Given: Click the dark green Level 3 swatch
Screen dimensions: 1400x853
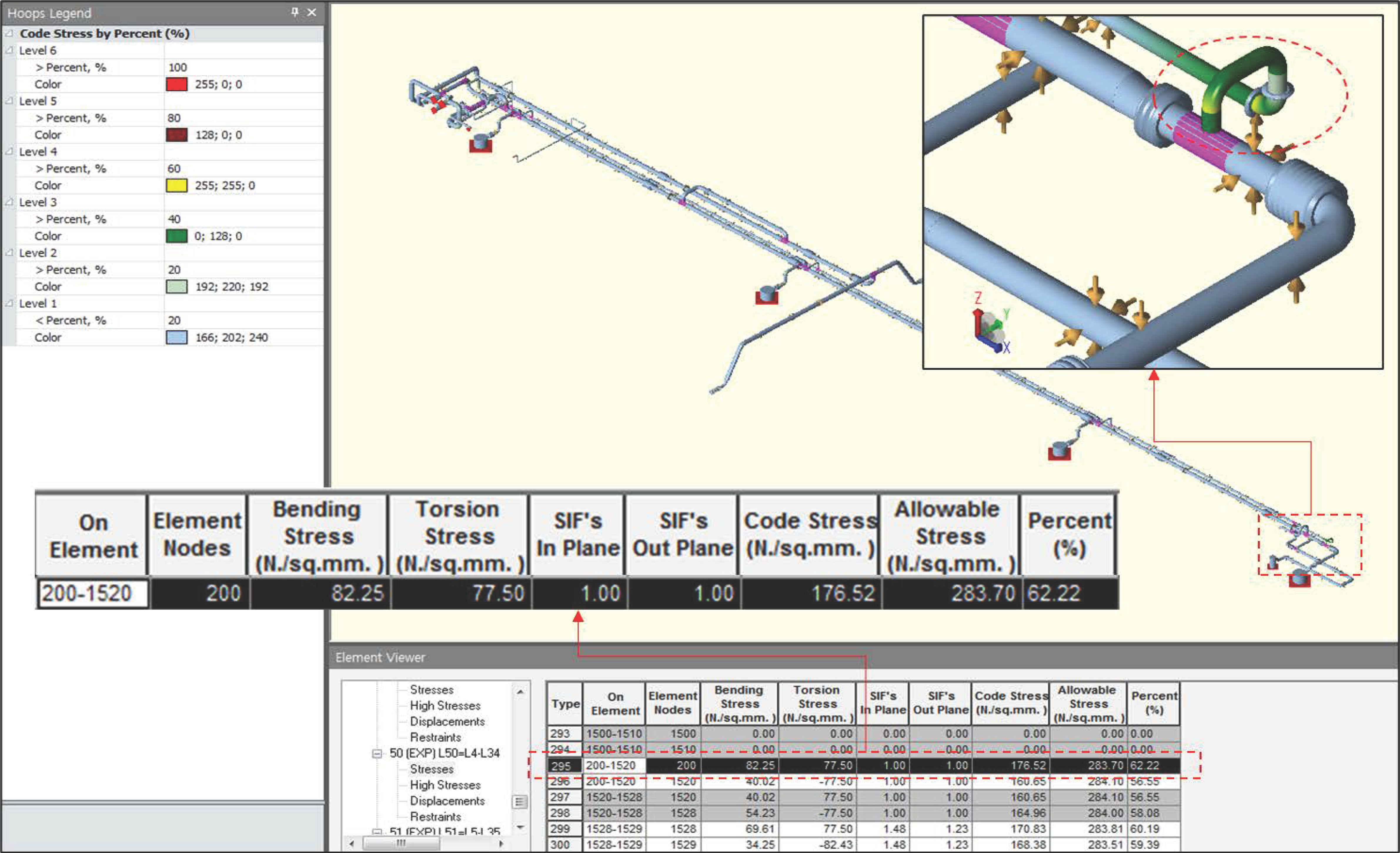Looking at the screenshot, I should coord(177,236).
